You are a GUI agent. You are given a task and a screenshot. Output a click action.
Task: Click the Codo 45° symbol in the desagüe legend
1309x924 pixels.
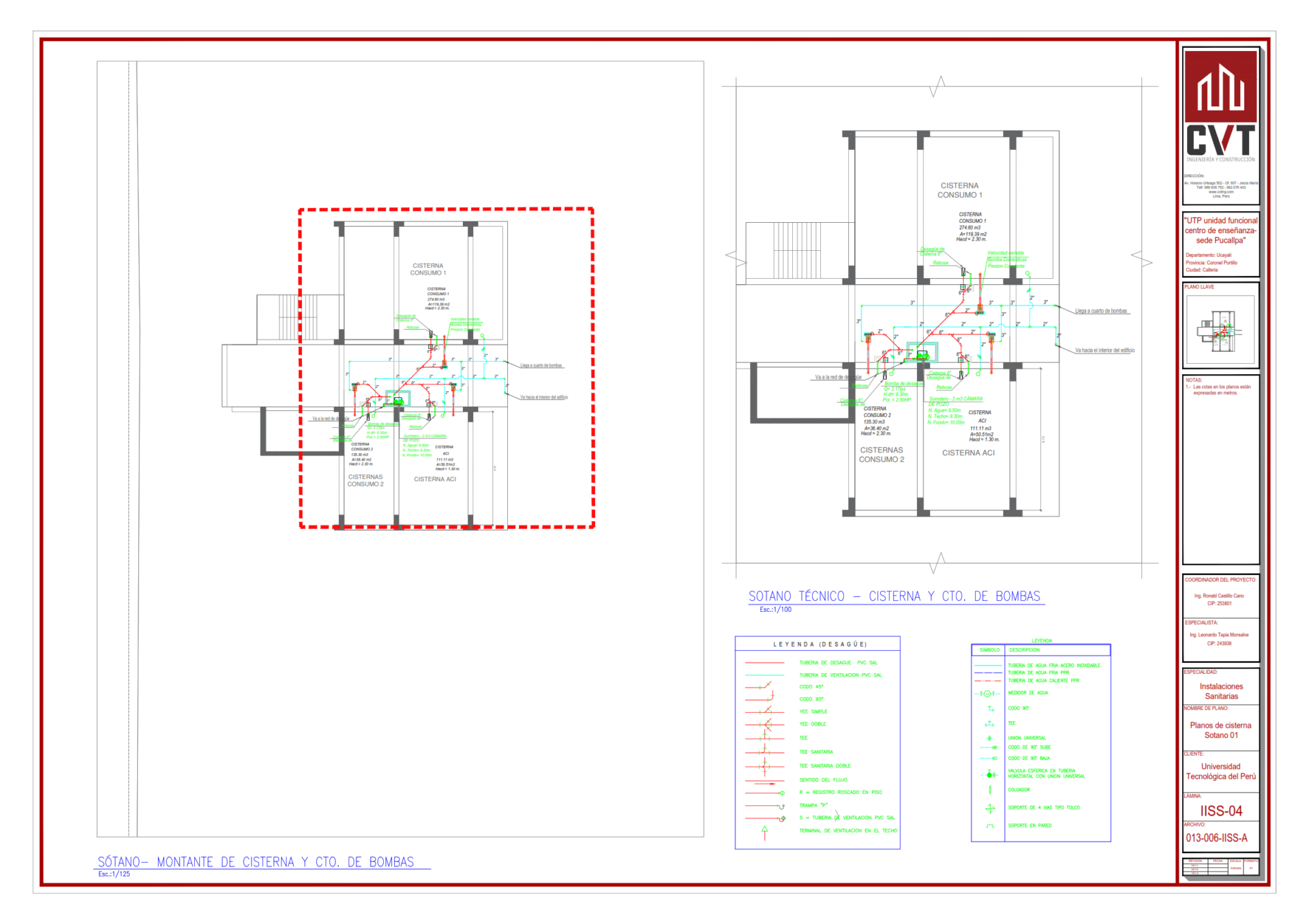765,686
